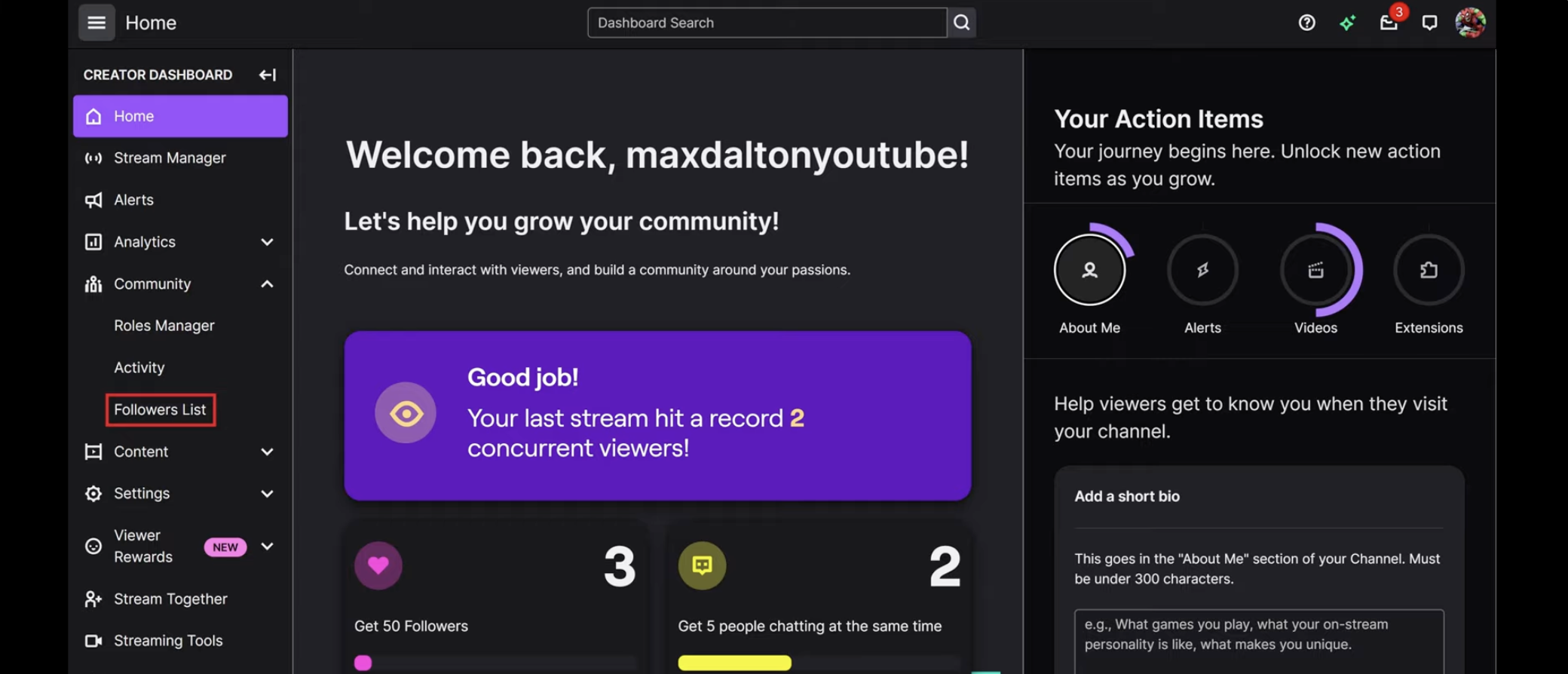Open the user profile avatar menu
The width and height of the screenshot is (1568, 674).
1470,23
